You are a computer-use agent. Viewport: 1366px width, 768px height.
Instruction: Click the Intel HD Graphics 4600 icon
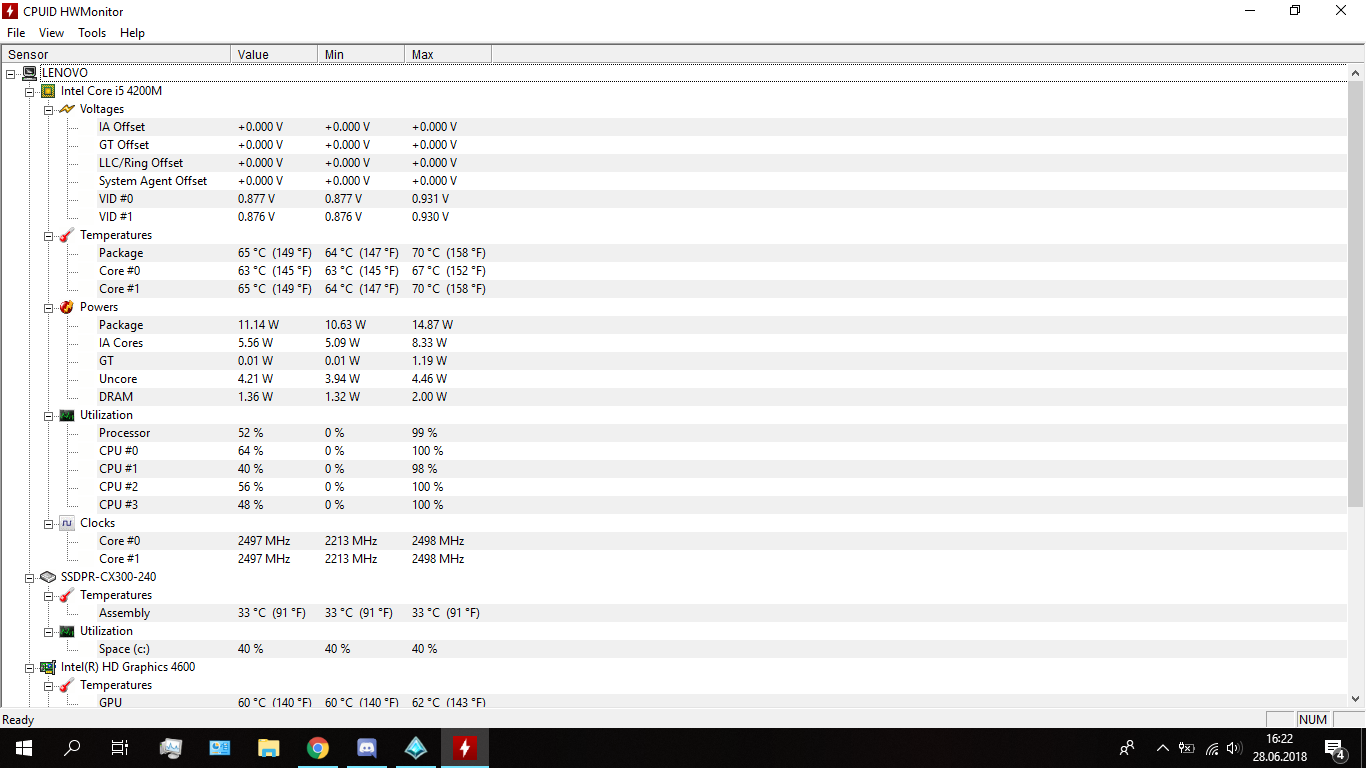pos(48,667)
